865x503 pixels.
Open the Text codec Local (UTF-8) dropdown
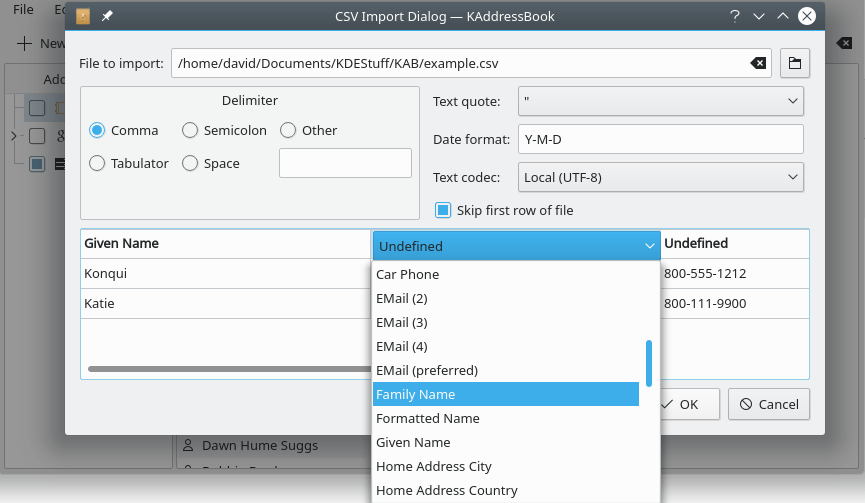[660, 177]
